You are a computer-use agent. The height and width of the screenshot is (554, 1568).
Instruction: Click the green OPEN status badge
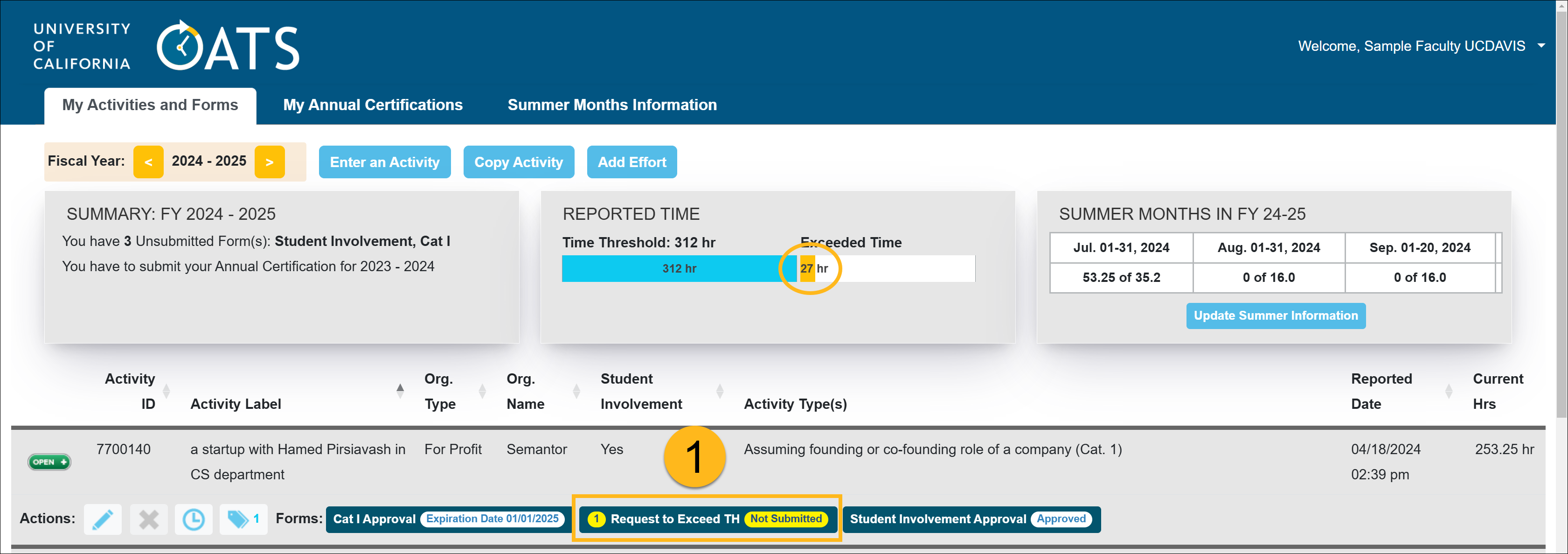pyautogui.click(x=49, y=462)
